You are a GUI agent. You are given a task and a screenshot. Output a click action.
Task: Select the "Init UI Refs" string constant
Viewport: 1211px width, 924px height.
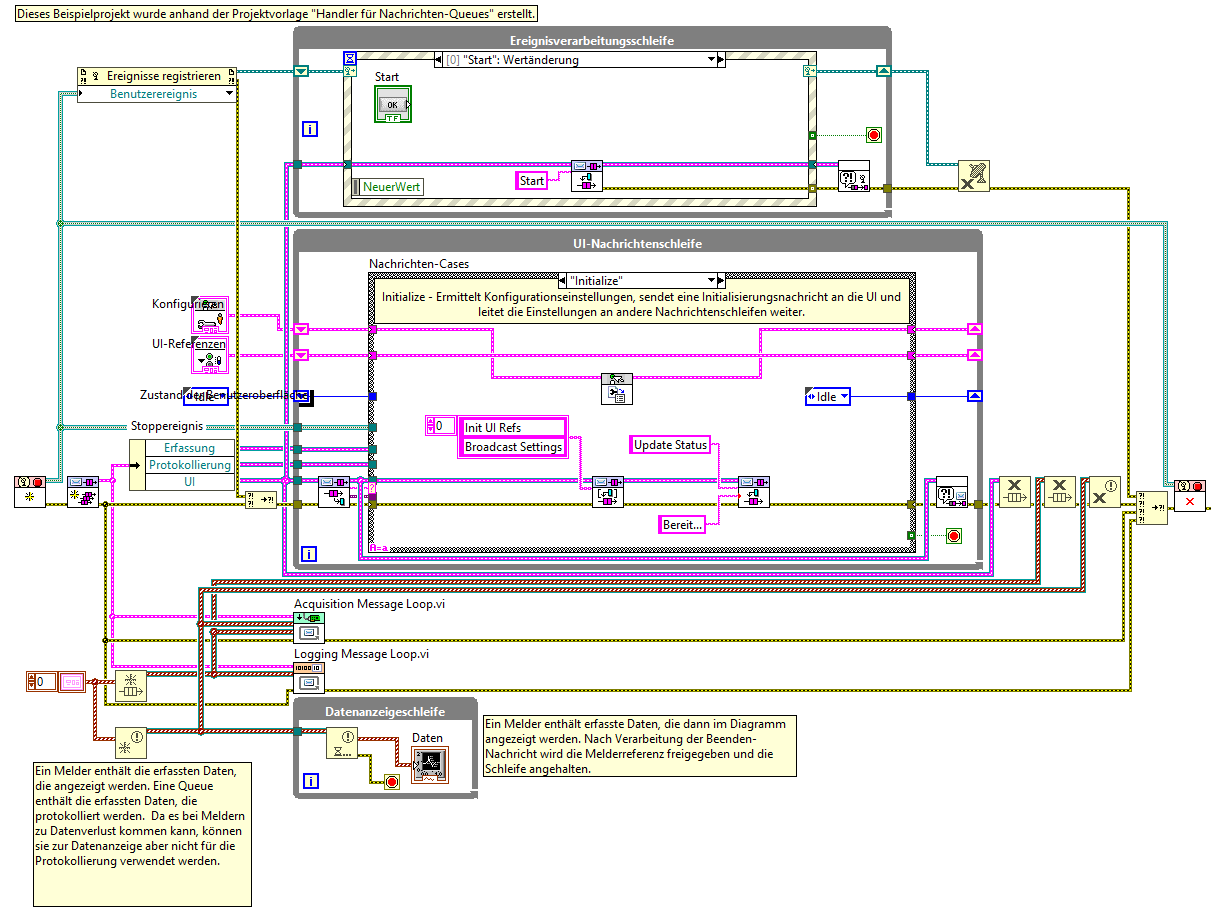[x=513, y=428]
